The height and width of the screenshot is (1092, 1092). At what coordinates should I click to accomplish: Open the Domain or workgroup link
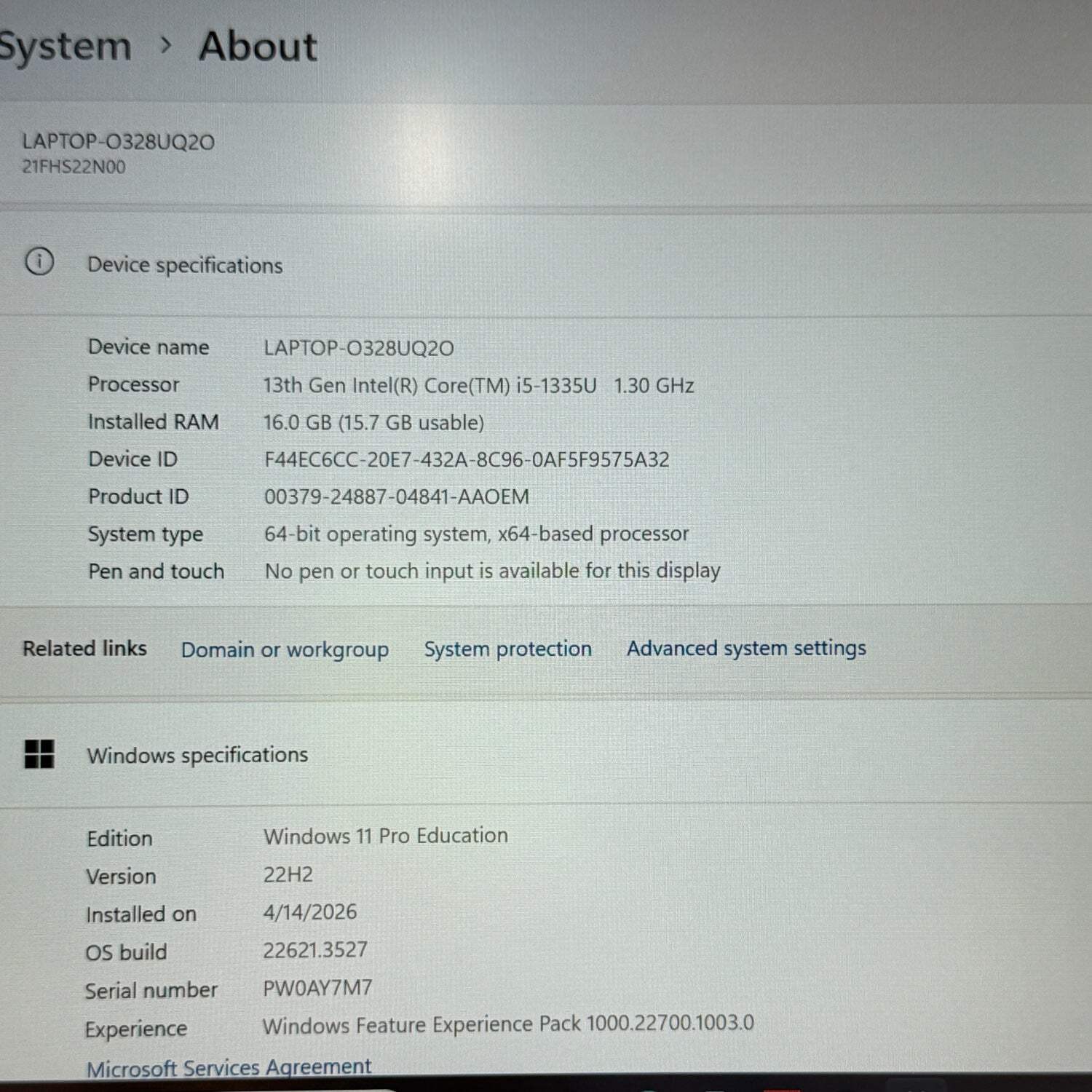[285, 649]
